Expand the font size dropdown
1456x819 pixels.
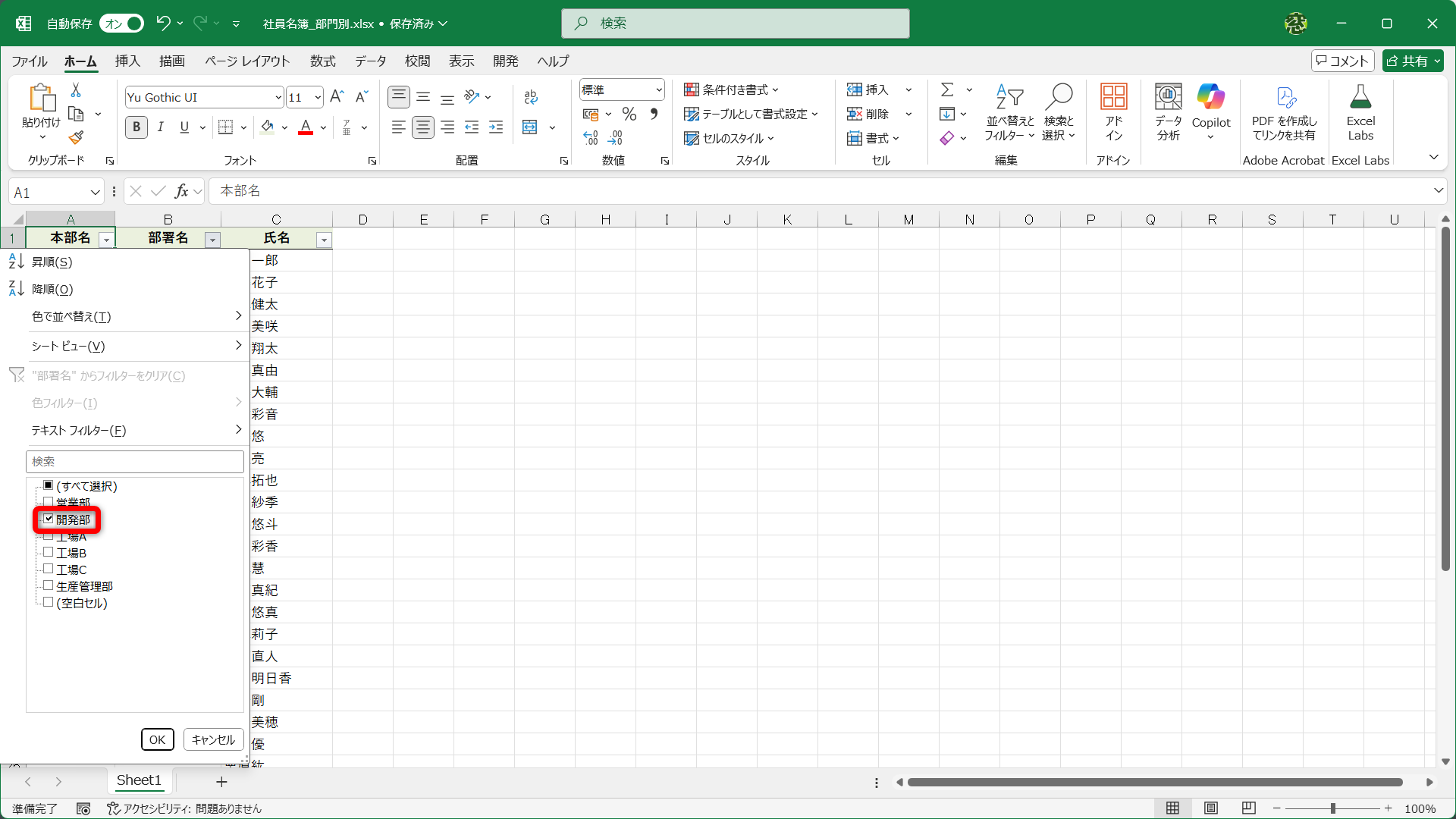(x=318, y=97)
